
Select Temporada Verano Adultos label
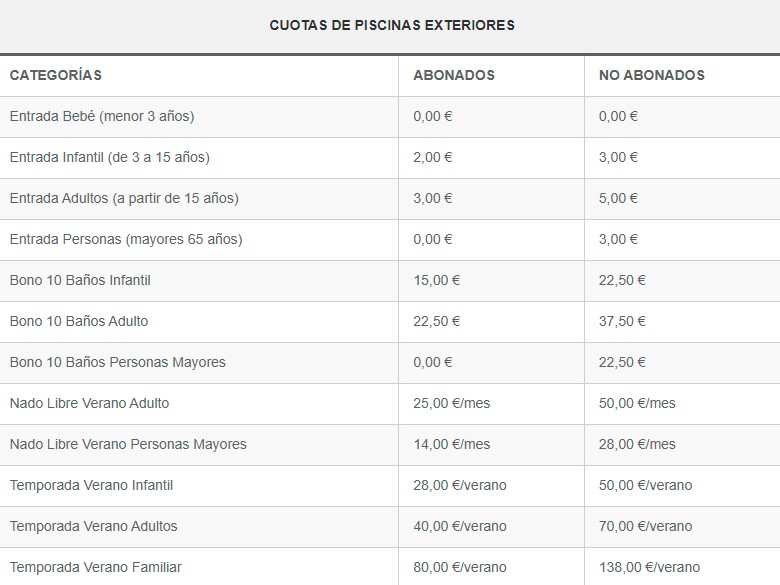click(x=94, y=526)
